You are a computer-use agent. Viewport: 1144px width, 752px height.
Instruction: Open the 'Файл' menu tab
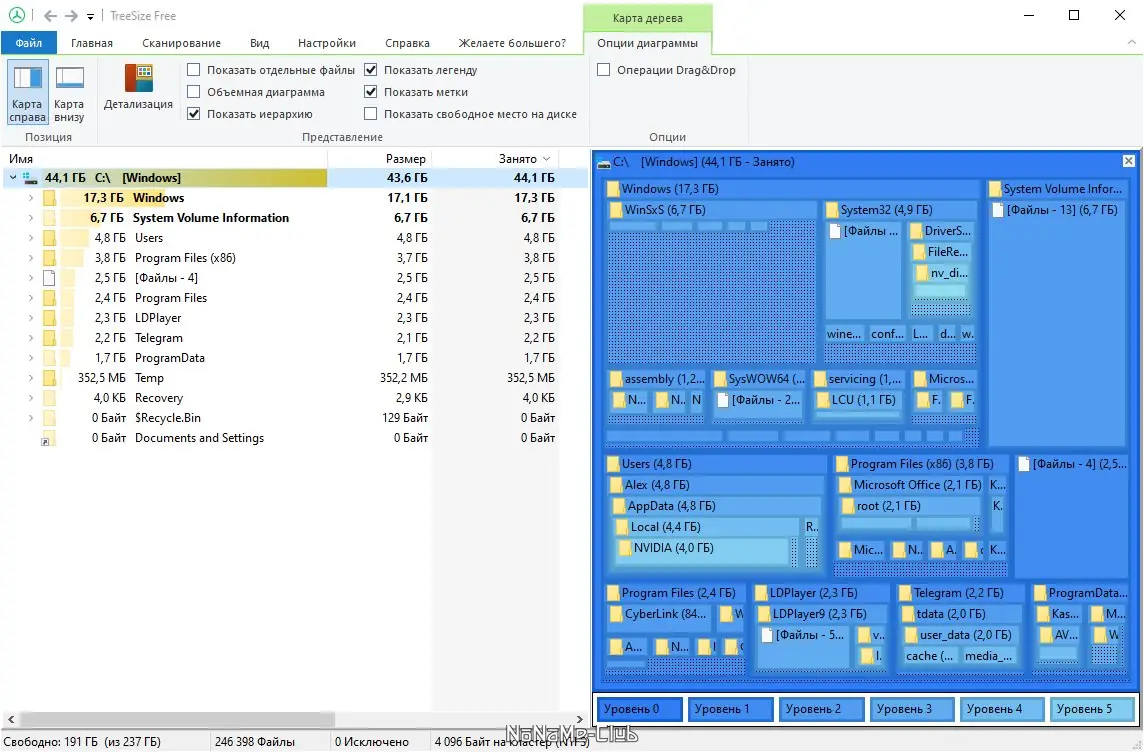pyautogui.click(x=28, y=43)
